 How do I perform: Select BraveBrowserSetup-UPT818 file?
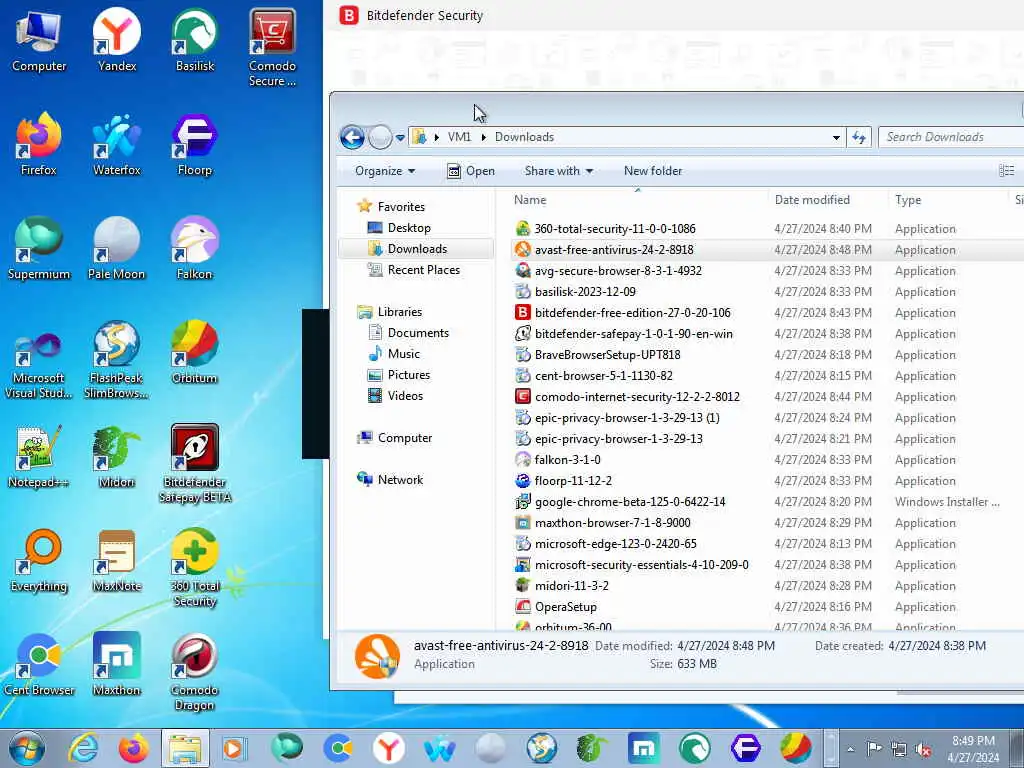[607, 355]
